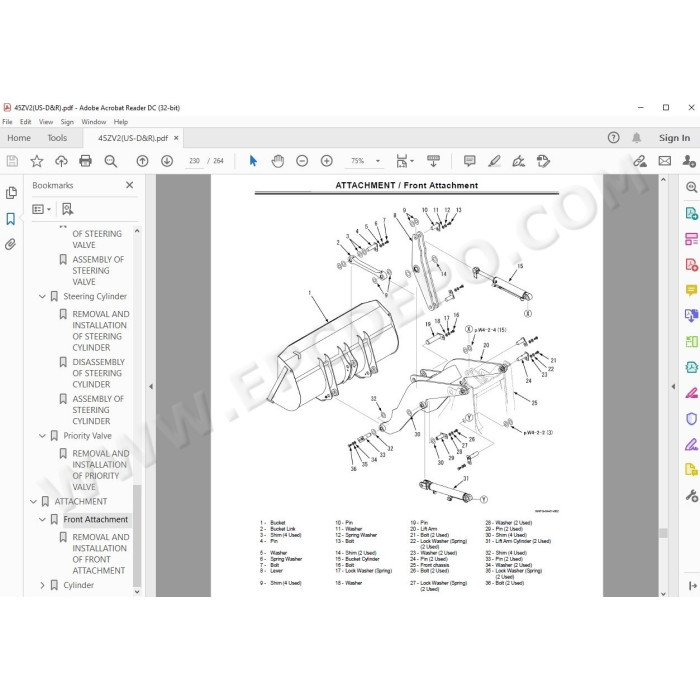The height and width of the screenshot is (700, 700).
Task: Expand the Cylinder bookmark
Action: click(42, 585)
